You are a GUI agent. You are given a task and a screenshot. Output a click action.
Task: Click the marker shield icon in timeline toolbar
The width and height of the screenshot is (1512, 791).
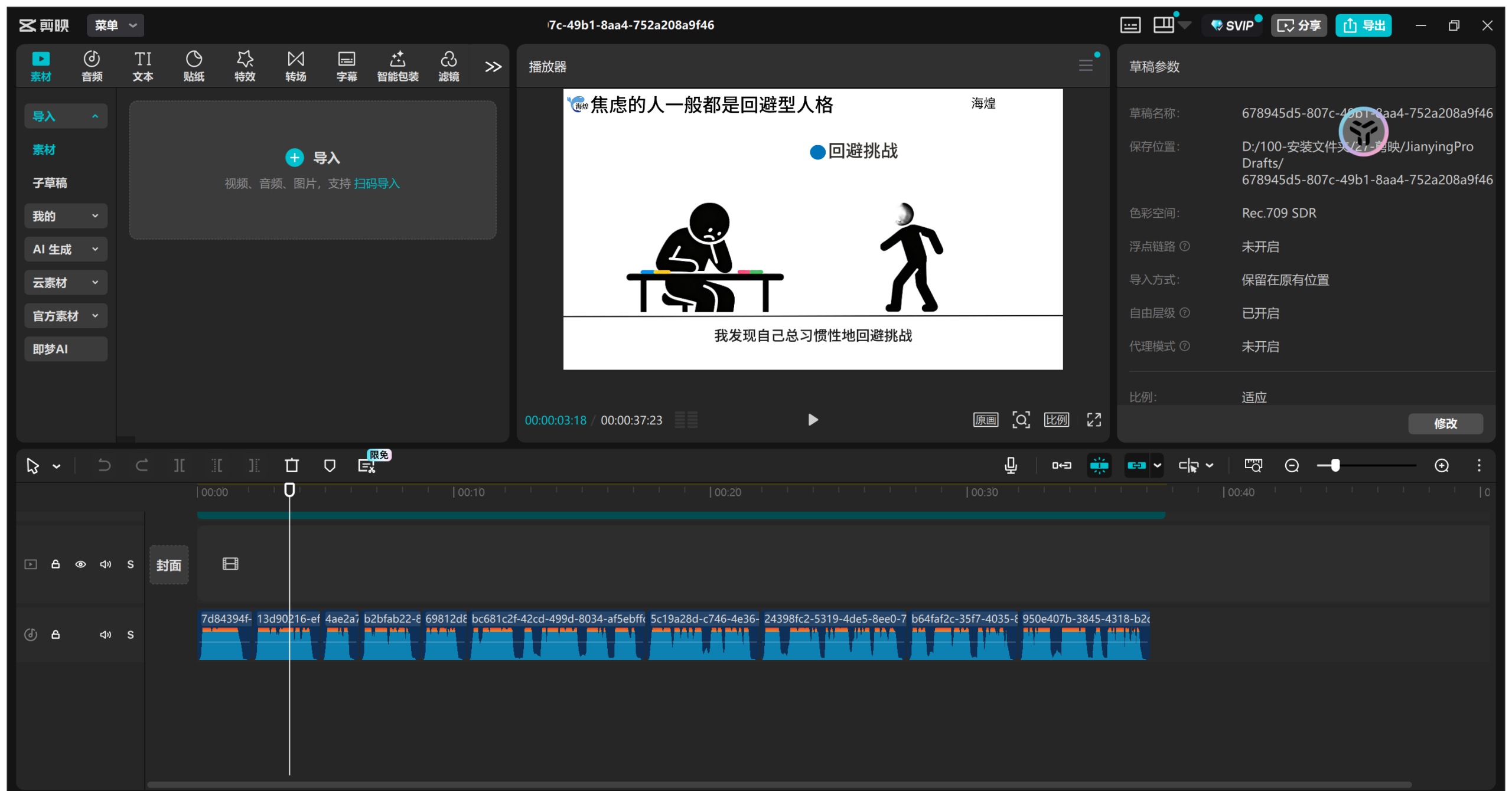(x=330, y=466)
